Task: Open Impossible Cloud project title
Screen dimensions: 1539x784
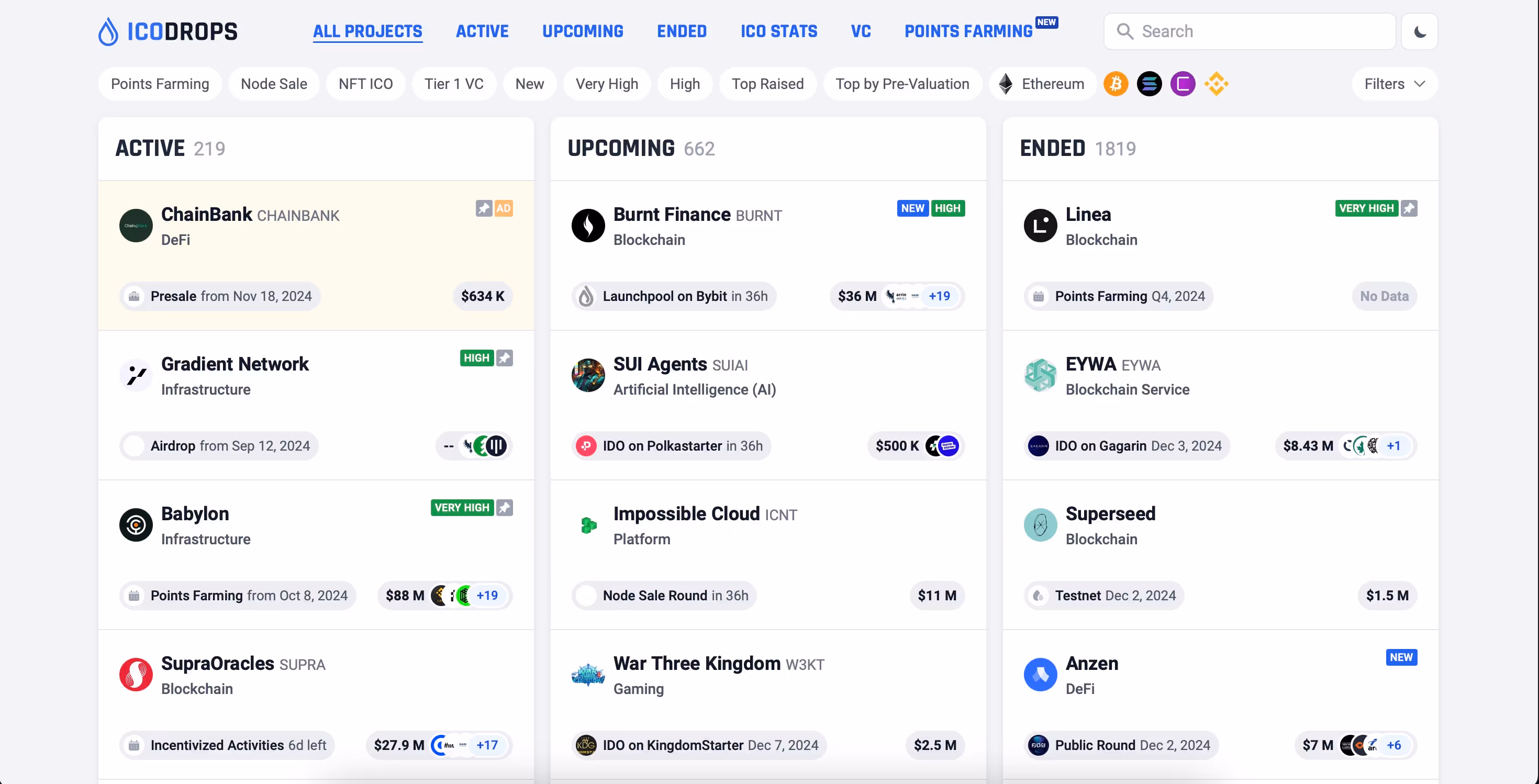Action: [x=686, y=513]
